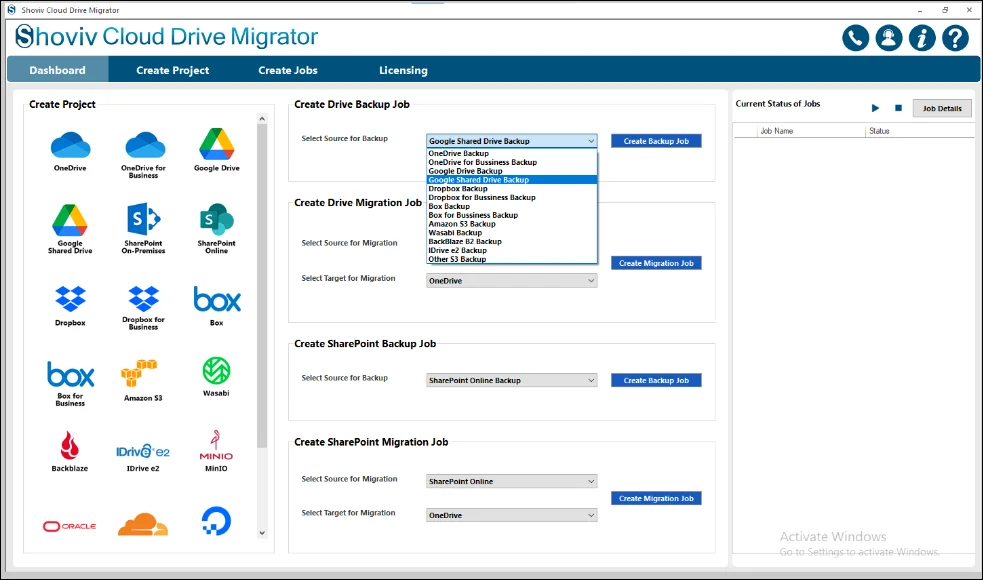Choose the Dropbox for Business project icon
Image resolution: width=983 pixels, height=580 pixels.
click(x=144, y=299)
